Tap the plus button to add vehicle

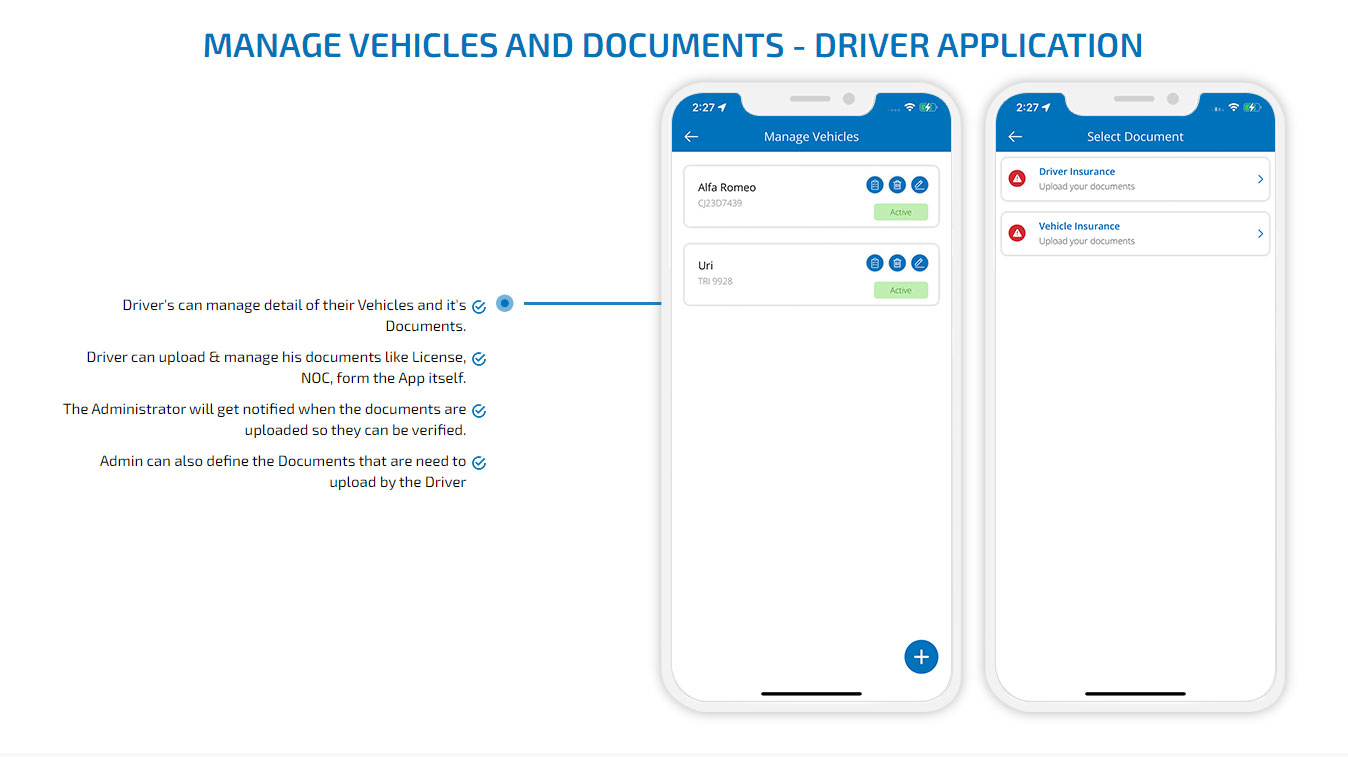921,657
